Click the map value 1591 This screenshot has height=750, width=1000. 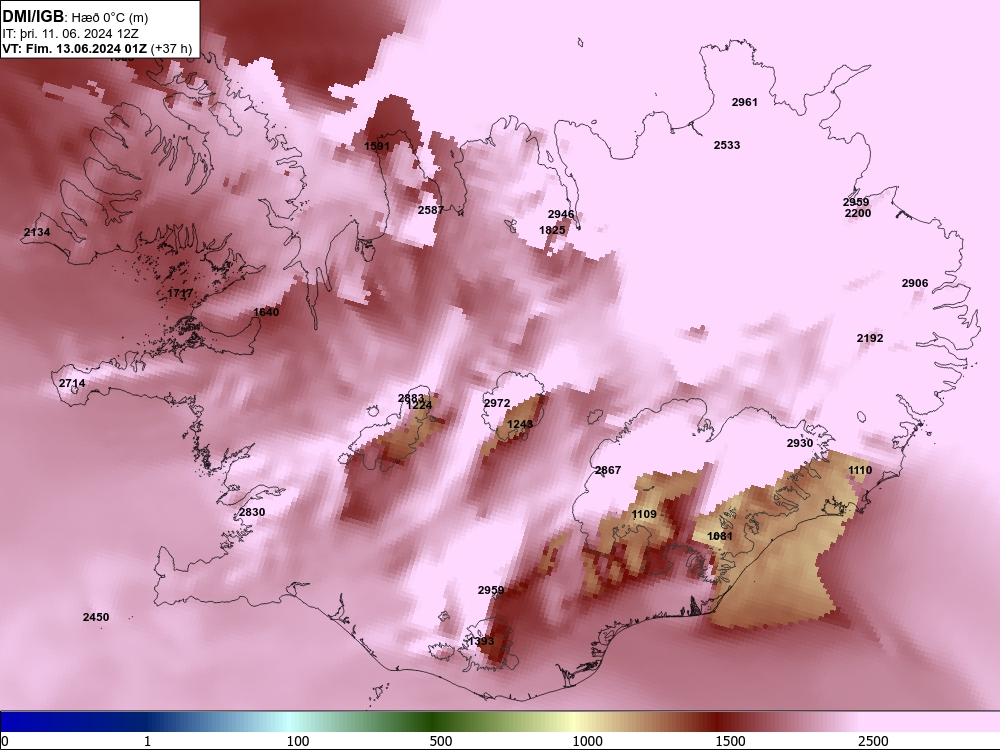click(377, 146)
